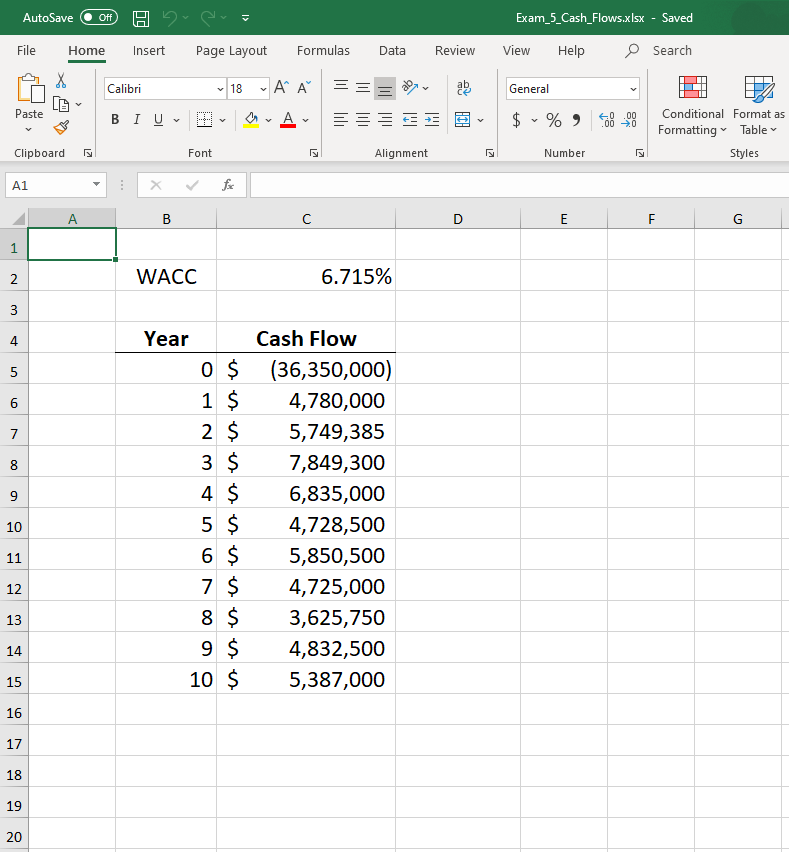Open Format as Table menu
789x852 pixels.
[759, 106]
